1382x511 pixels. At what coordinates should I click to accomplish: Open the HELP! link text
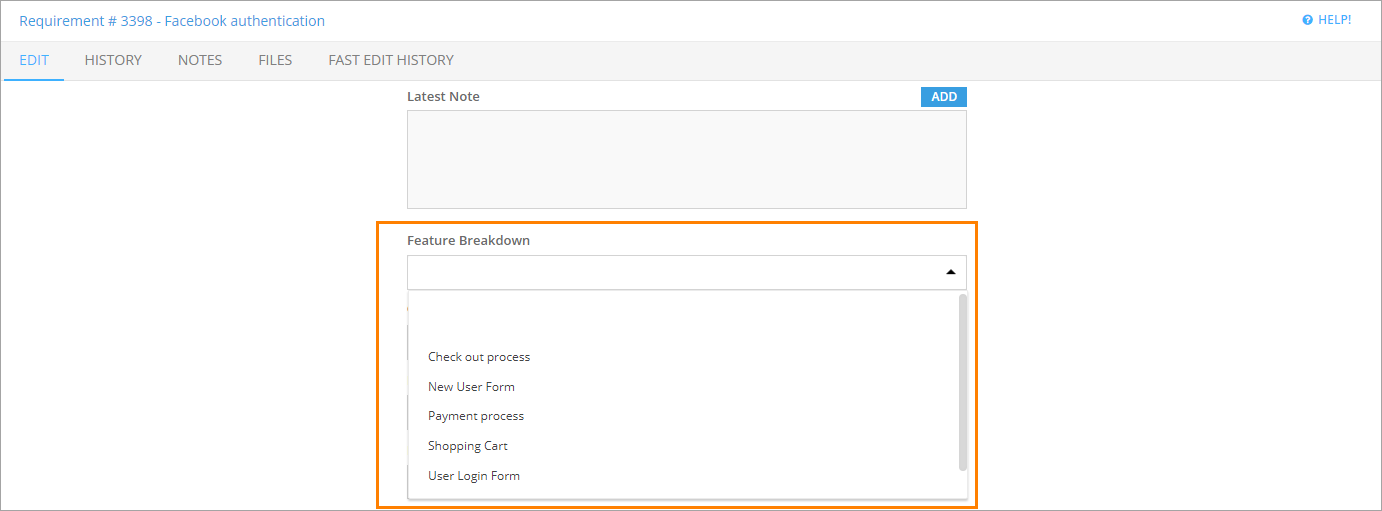pos(1334,20)
